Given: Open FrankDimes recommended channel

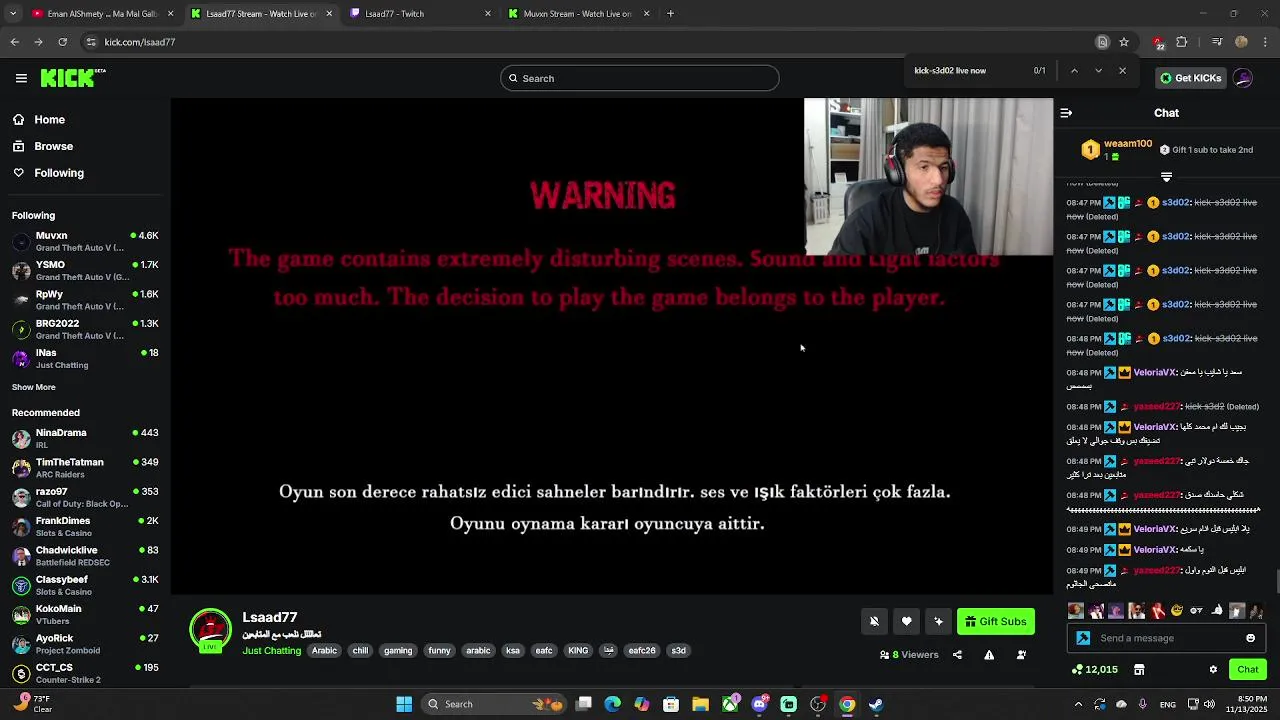Looking at the screenshot, I should [85, 526].
